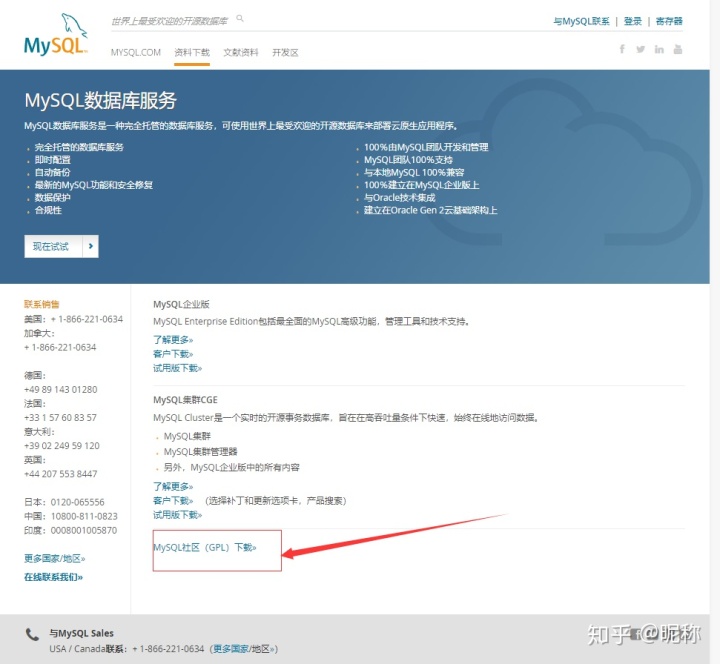Click the MySQL企业版 heading
Screen dimensions: 720x664
(181, 304)
